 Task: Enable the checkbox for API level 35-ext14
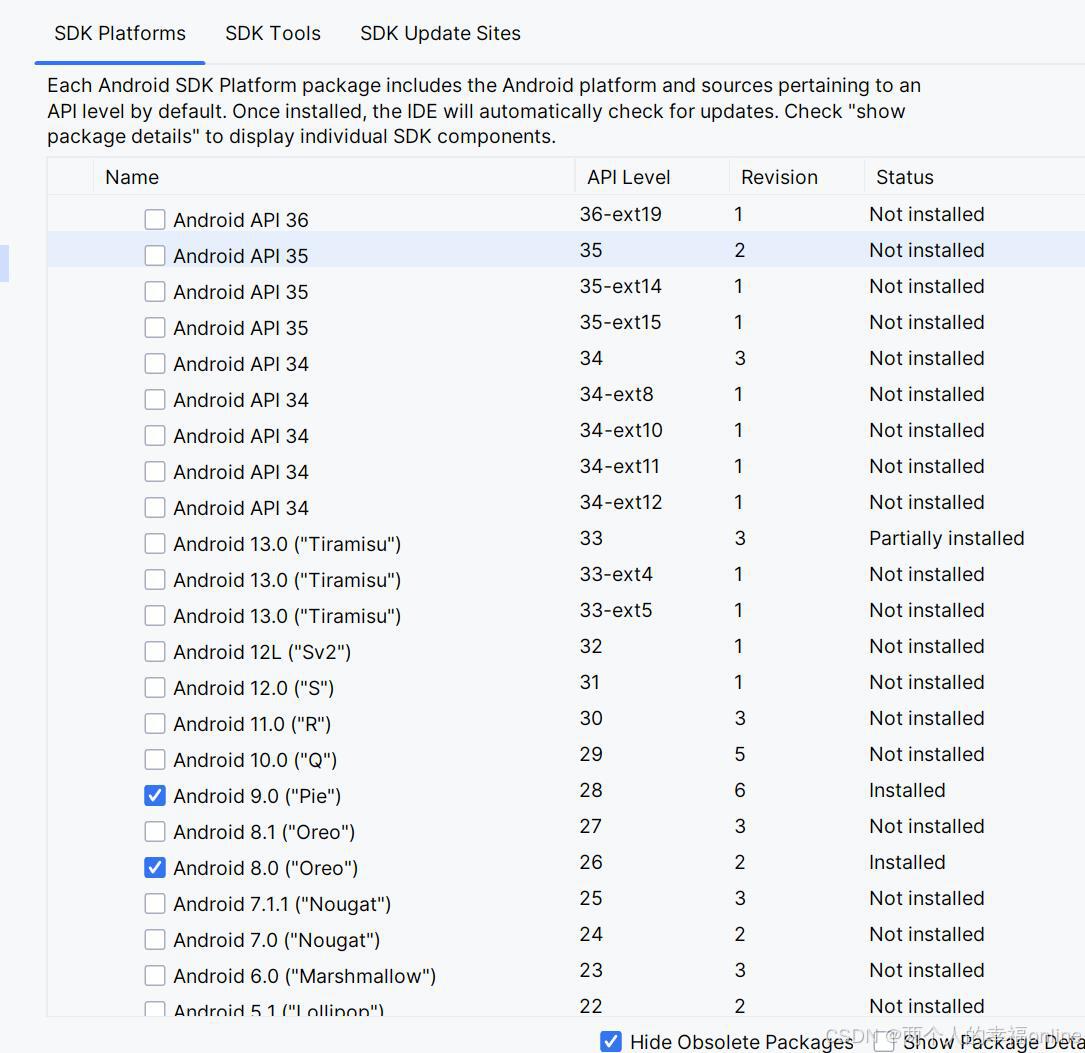[155, 291]
